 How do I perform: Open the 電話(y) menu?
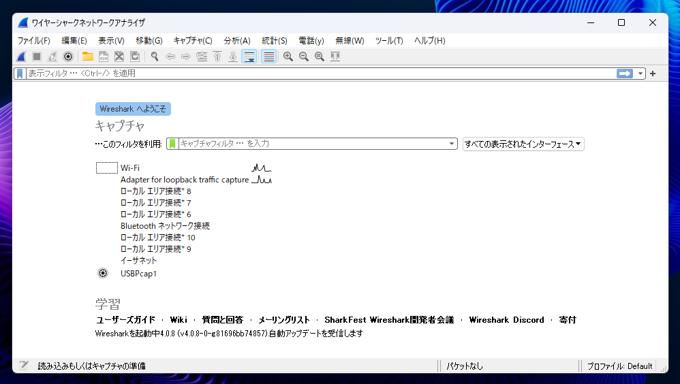[x=311, y=41]
